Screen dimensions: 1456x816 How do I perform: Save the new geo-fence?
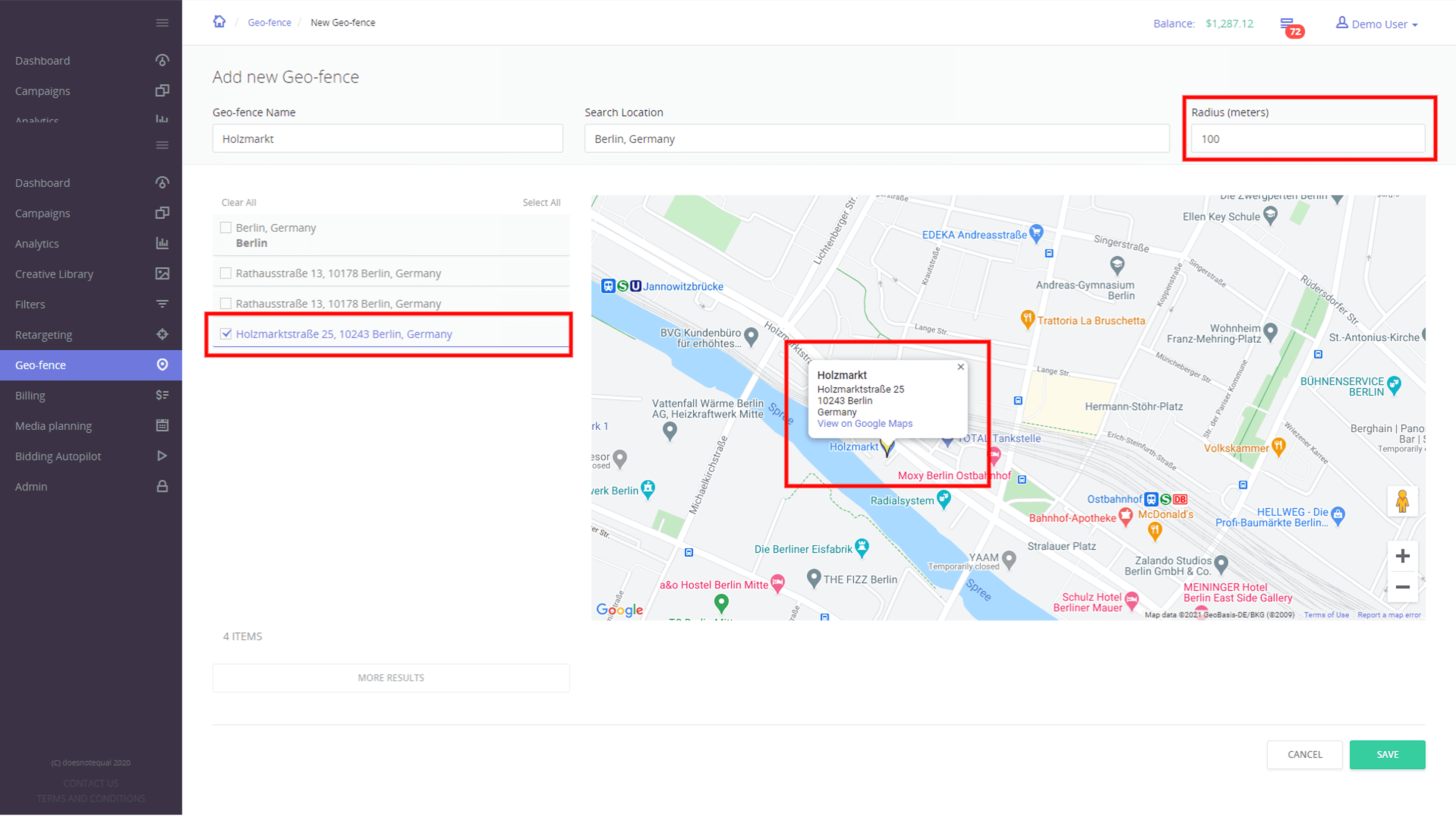coord(1388,754)
